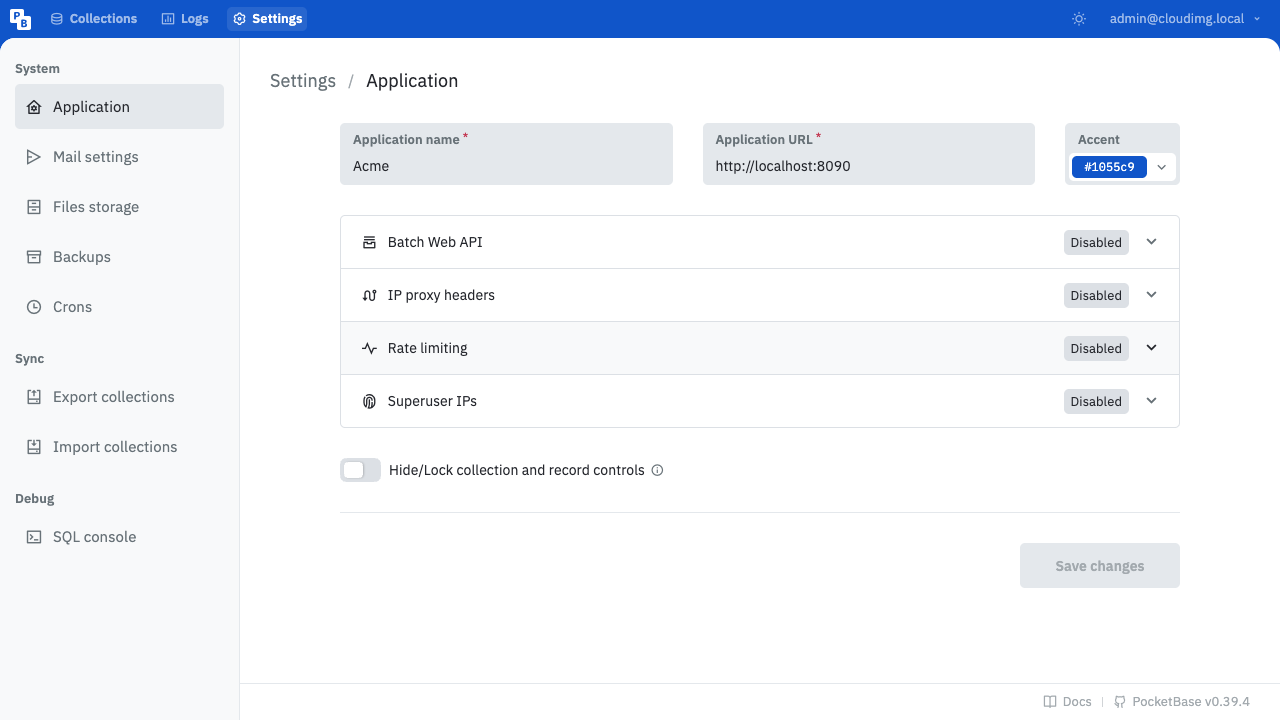Screen dimensions: 1280x720
Task: Click the Disabled badge on Rate limiting
Action: tap(1096, 348)
